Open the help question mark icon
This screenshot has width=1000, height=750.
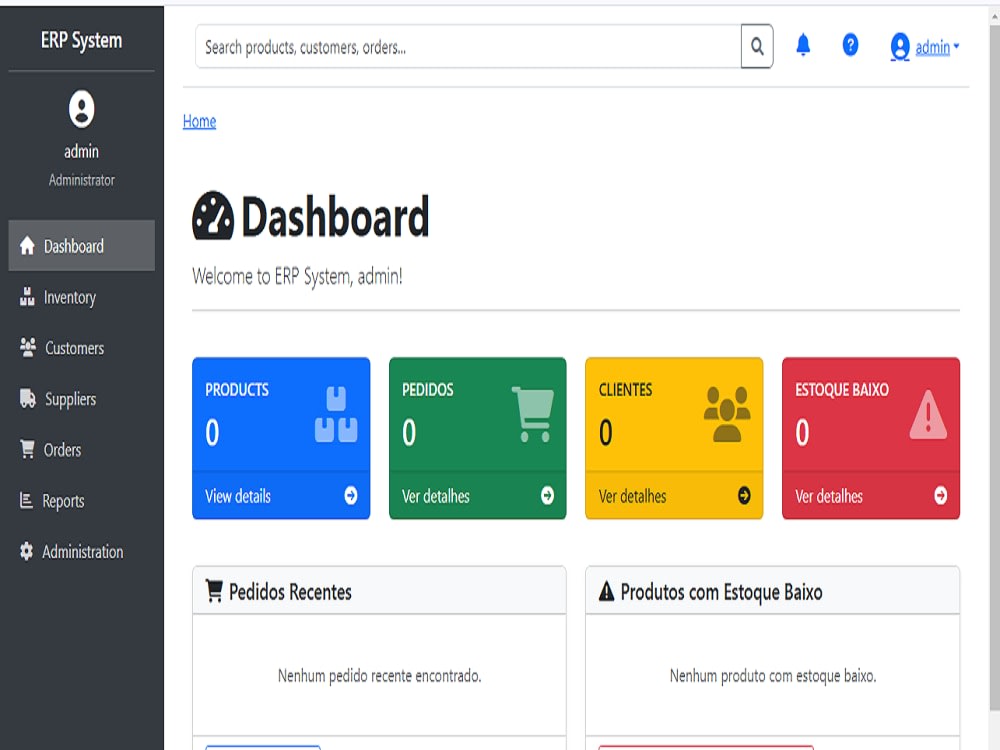pos(850,45)
